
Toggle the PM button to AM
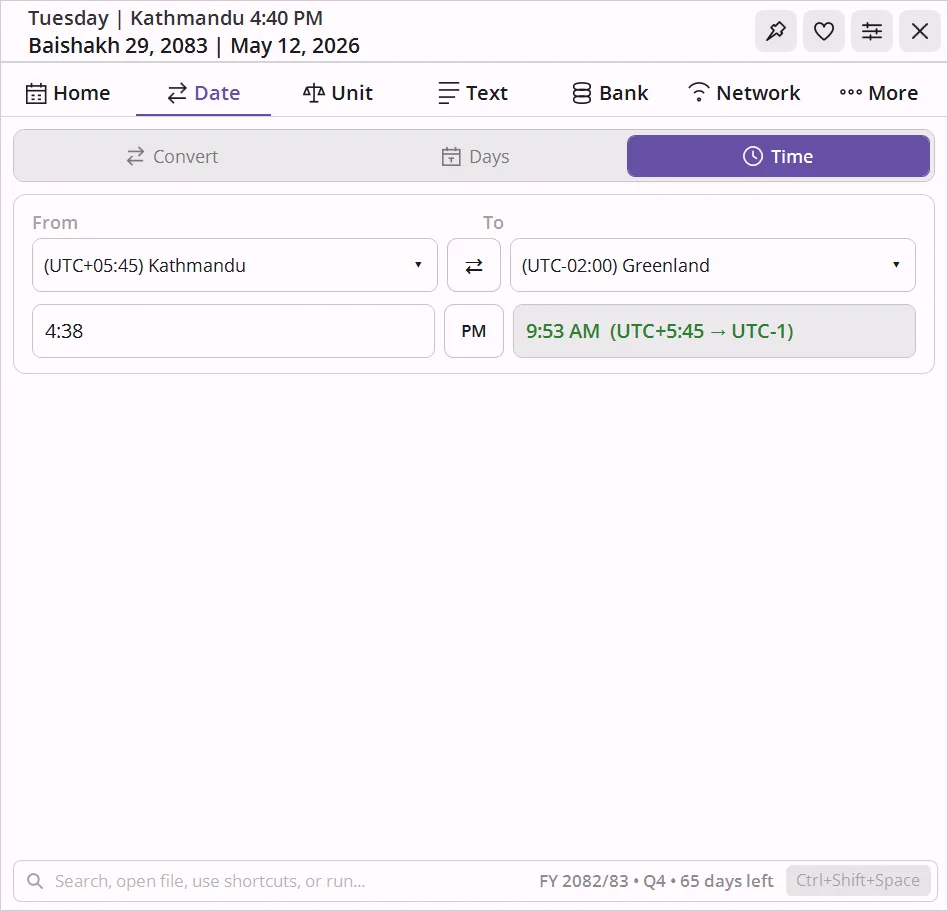[474, 331]
